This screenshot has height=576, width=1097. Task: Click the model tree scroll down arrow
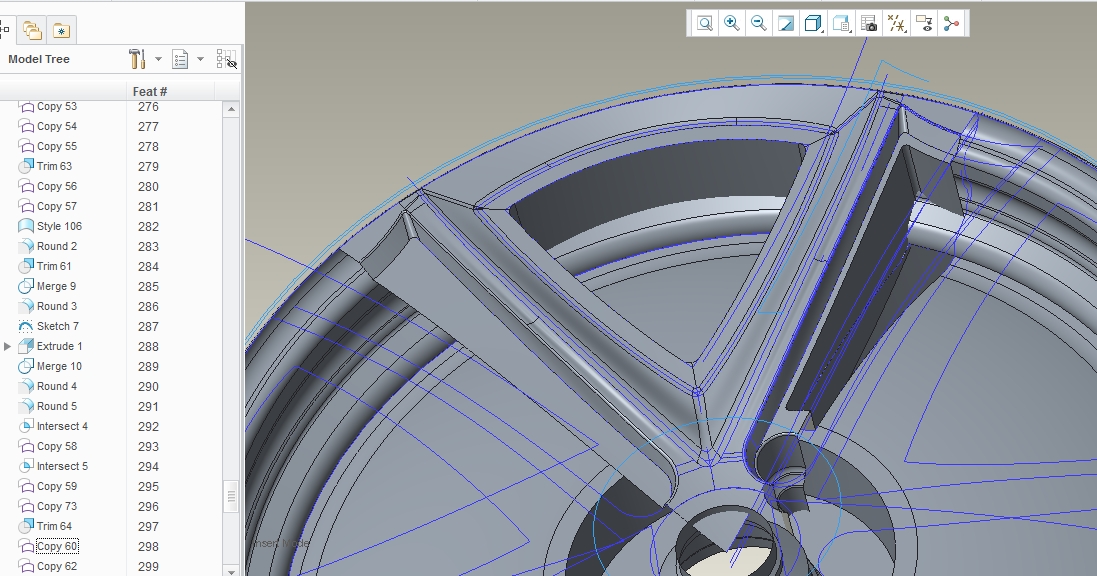click(231, 571)
